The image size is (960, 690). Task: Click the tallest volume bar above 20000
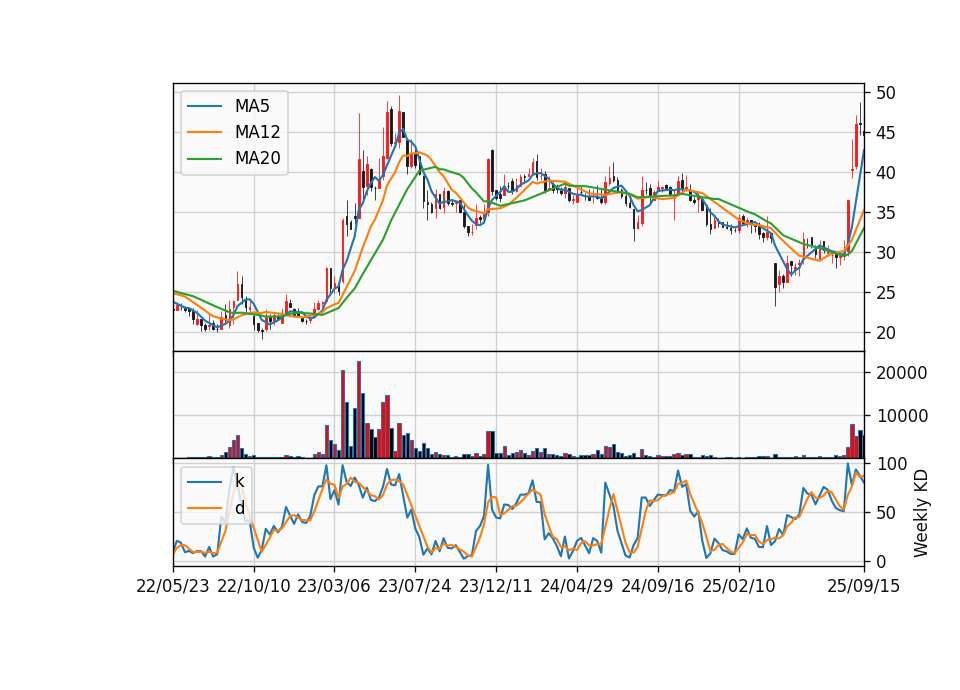[x=359, y=410]
